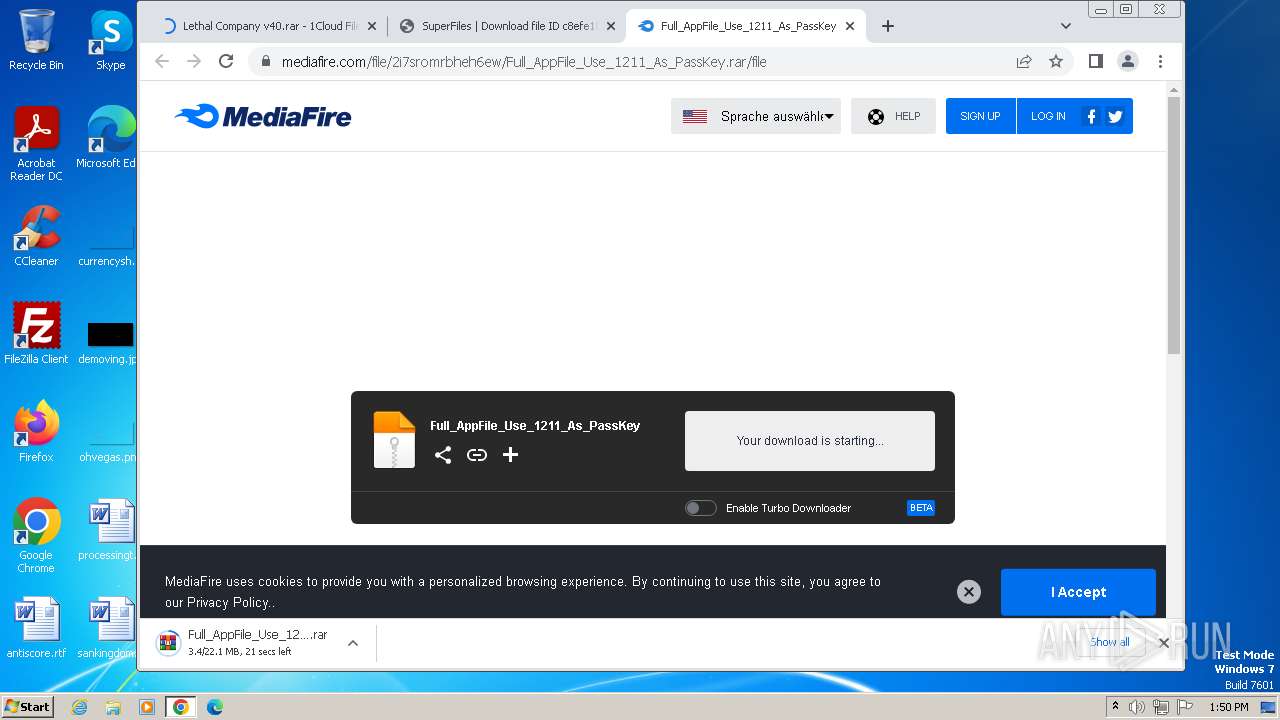The image size is (1280, 720).
Task: Open the share icon for the file
Action: coord(443,455)
